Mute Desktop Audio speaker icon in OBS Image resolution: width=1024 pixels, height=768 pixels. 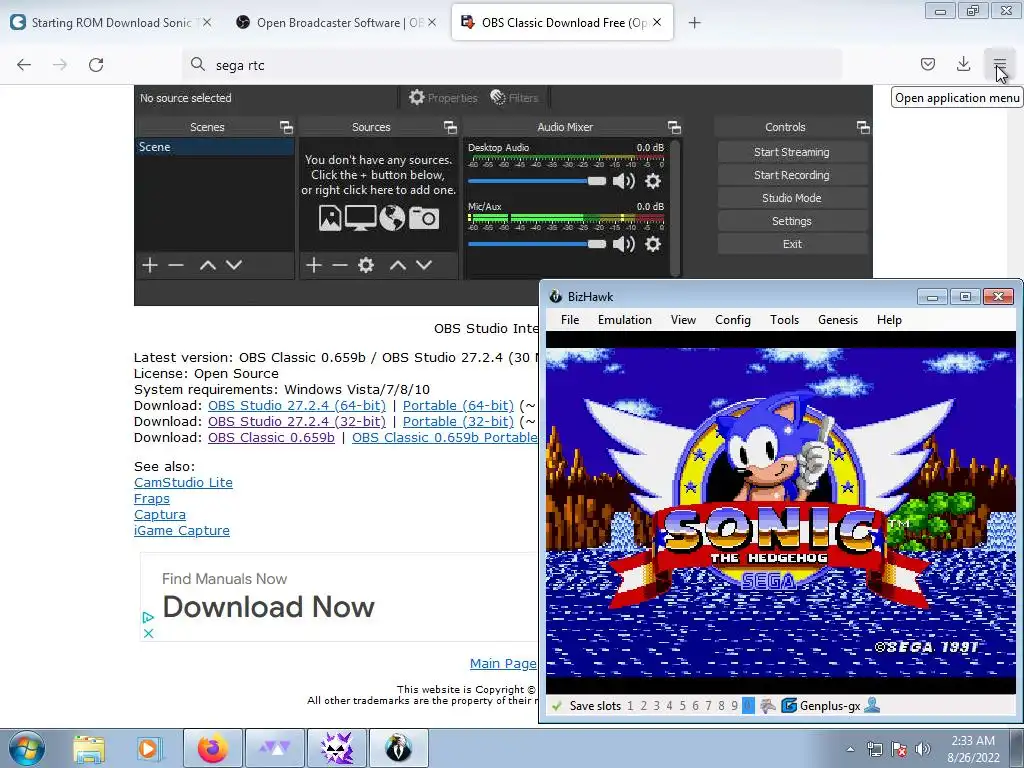(x=624, y=181)
